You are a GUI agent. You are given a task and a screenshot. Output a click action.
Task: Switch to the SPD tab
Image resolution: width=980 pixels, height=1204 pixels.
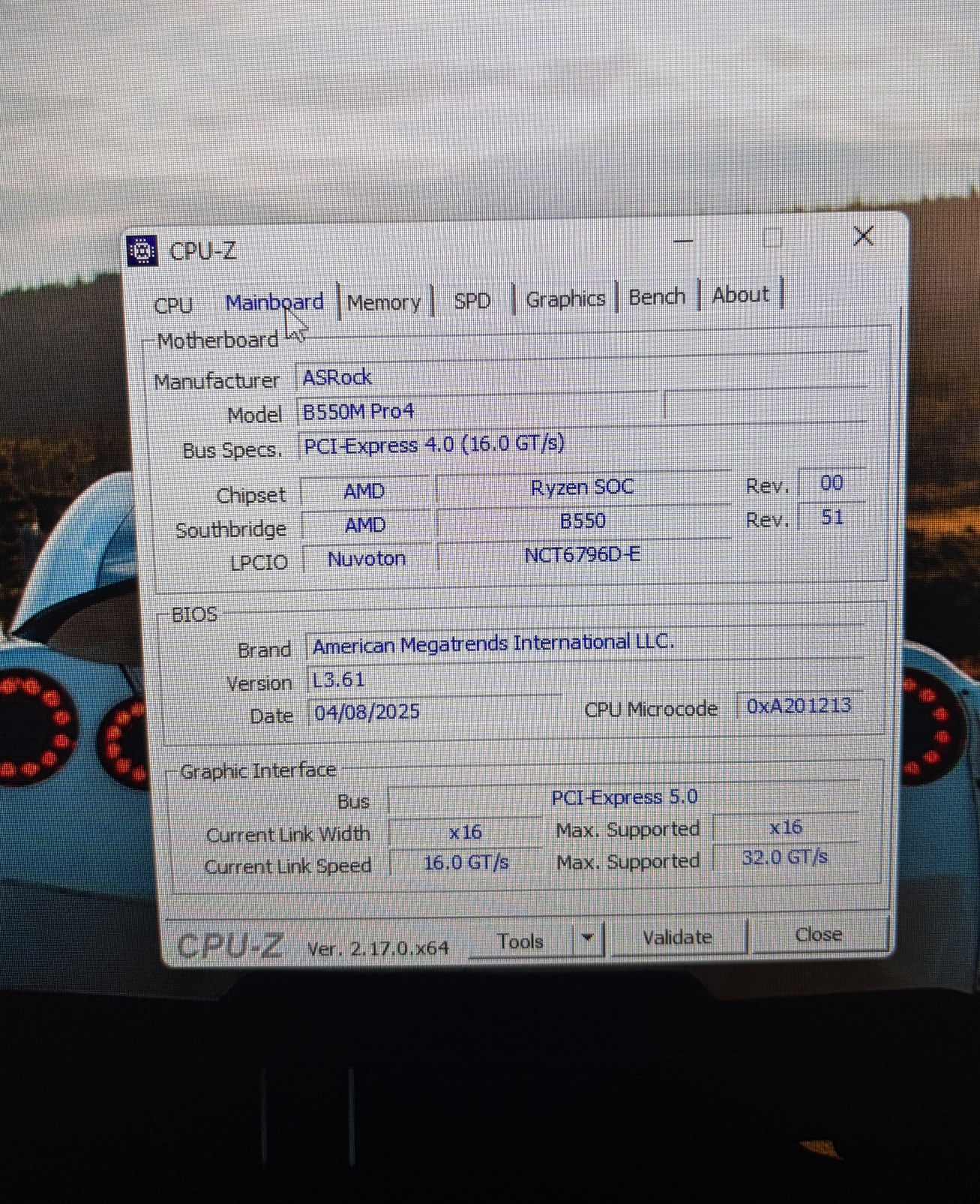[x=472, y=301]
